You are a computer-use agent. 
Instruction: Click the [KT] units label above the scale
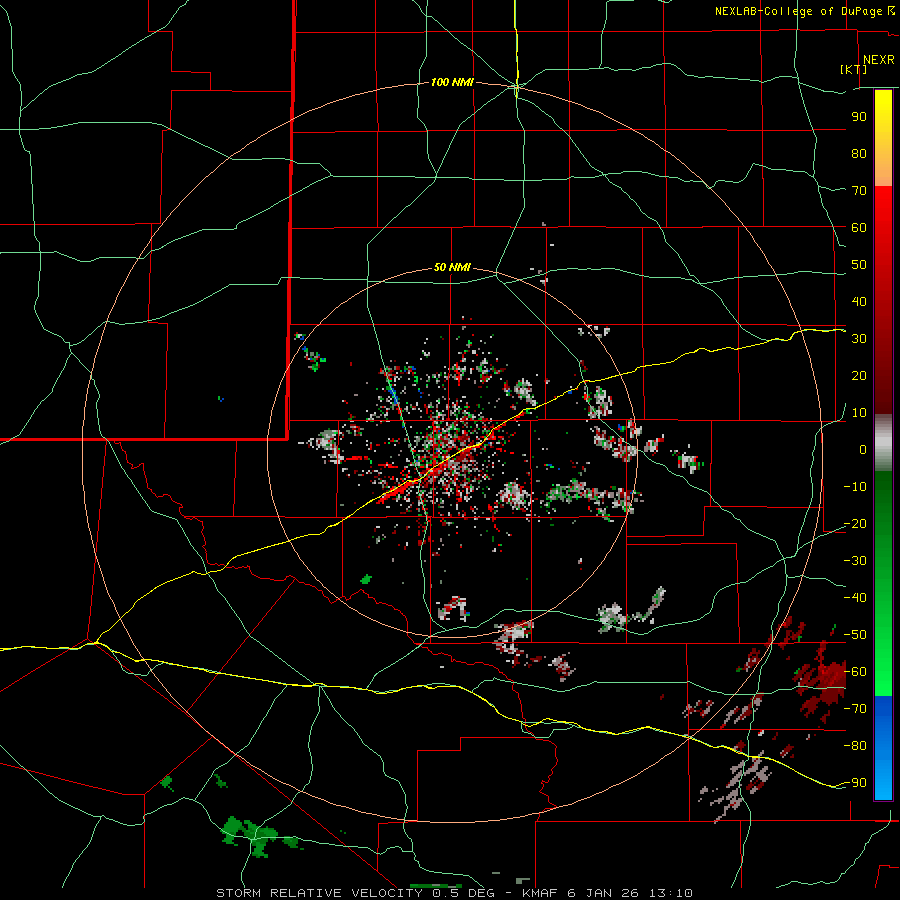[x=854, y=69]
